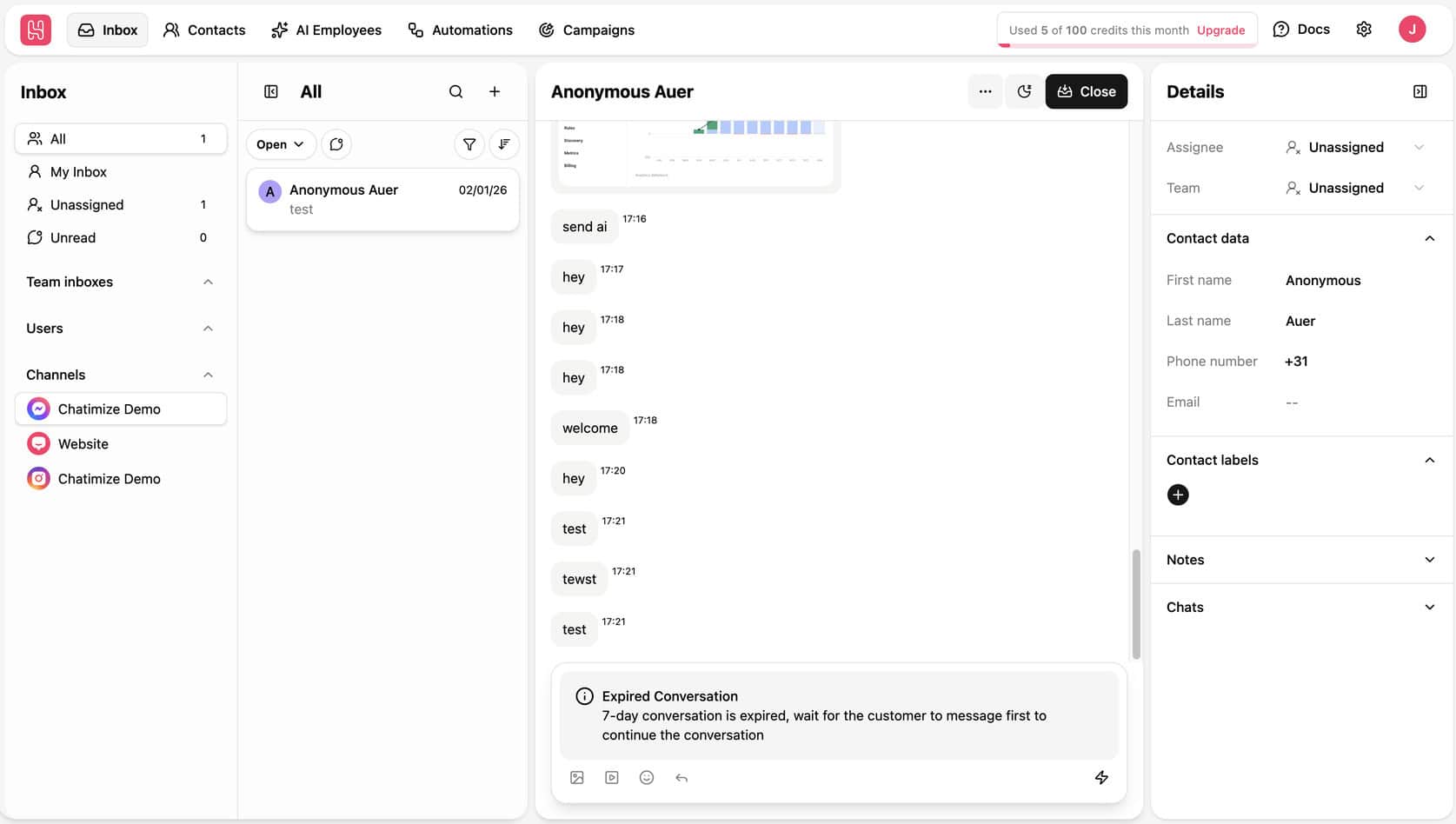Open the Open status dropdown
The height and width of the screenshot is (824, 1456).
pyautogui.click(x=280, y=144)
